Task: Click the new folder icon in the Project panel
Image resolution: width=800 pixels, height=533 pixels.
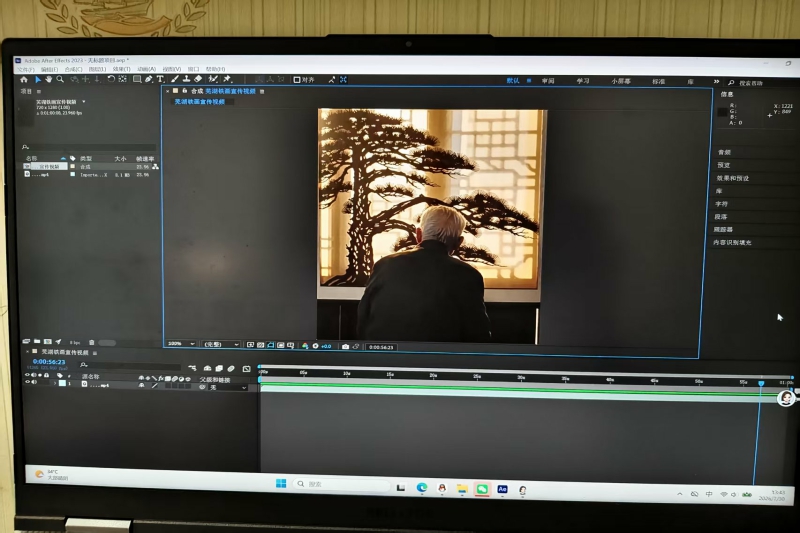Action: click(37, 341)
